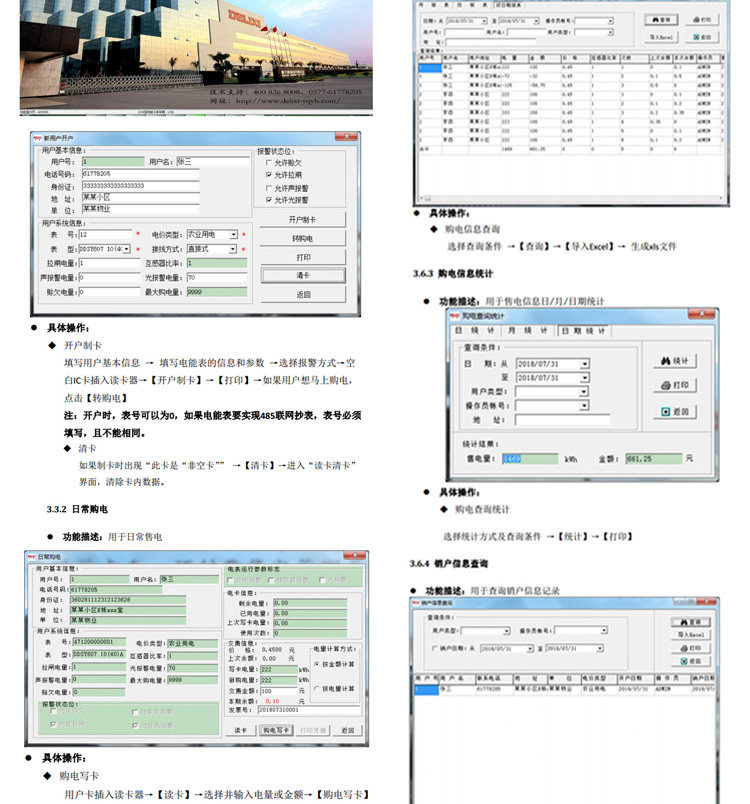
Task: Open 操作员号 dropdown in 销户信息查询 window
Action: pyautogui.click(x=604, y=630)
